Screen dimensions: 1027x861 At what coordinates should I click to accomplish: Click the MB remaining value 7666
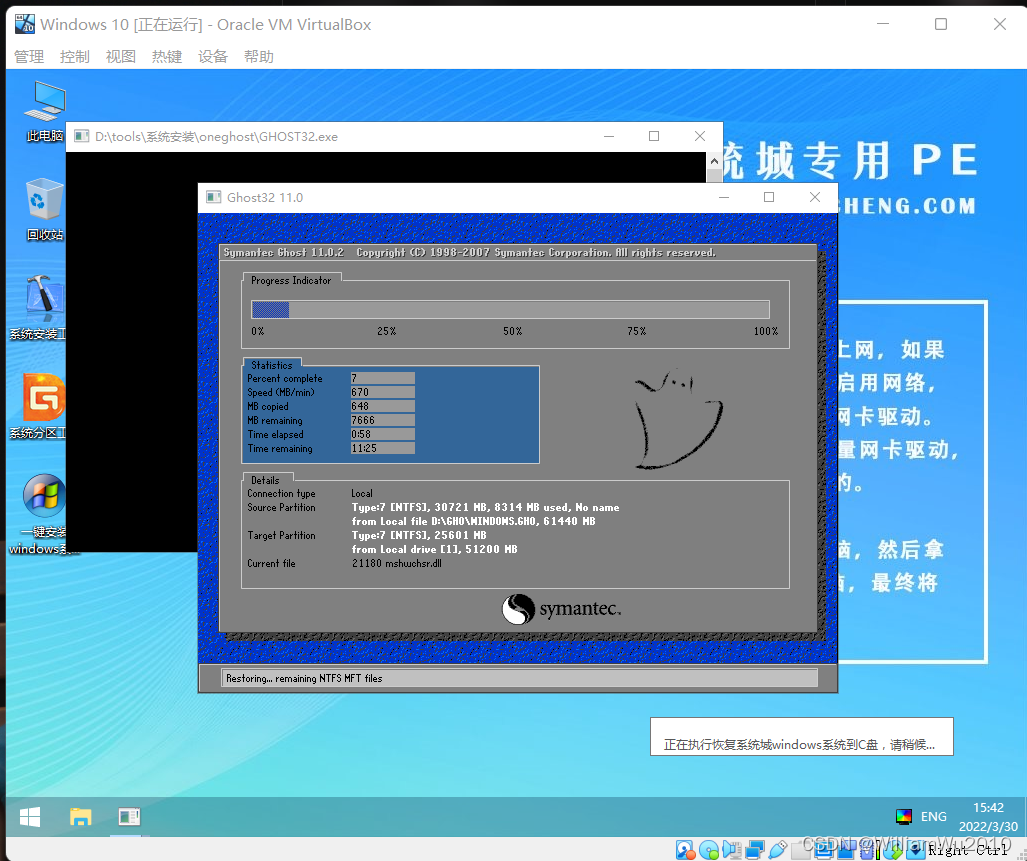pyautogui.click(x=383, y=420)
